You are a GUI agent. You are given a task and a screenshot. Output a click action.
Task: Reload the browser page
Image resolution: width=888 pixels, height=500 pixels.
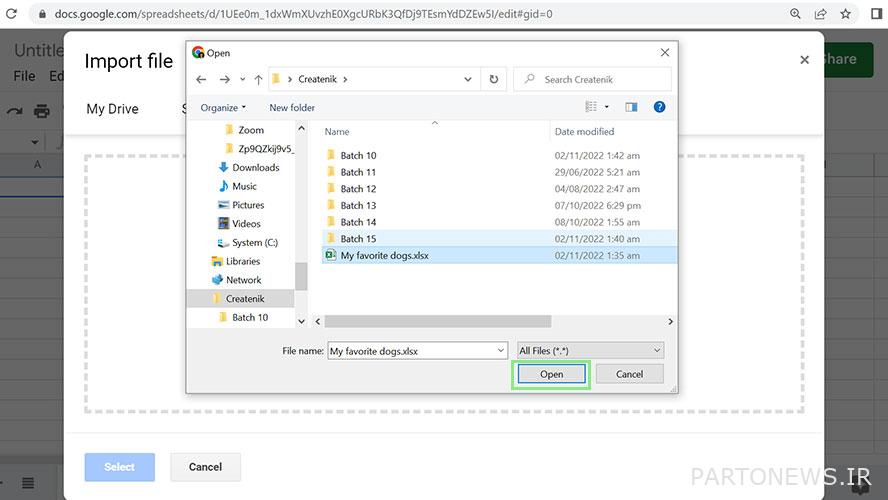[x=11, y=14]
